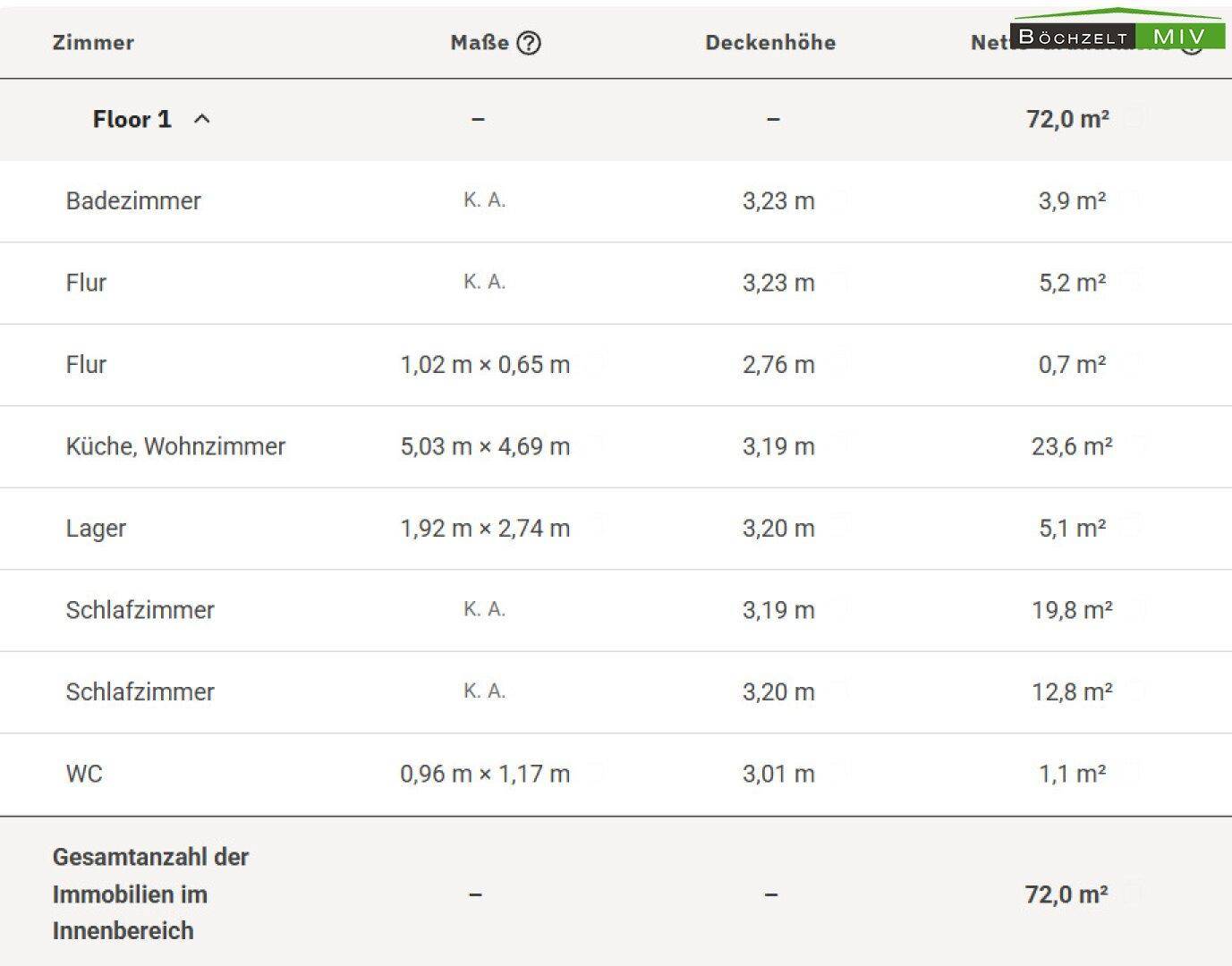Select the WC row label
The width and height of the screenshot is (1232, 966).
pos(84,774)
